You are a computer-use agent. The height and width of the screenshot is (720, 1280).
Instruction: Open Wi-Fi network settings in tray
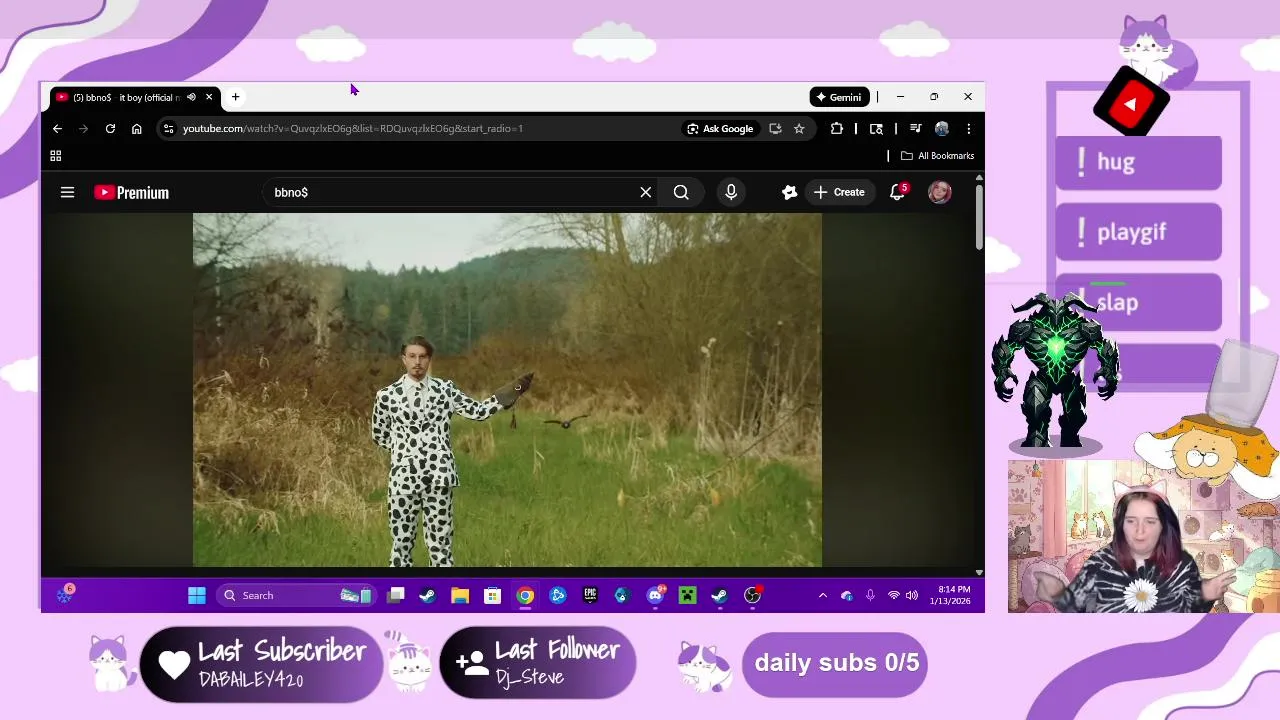coord(893,595)
